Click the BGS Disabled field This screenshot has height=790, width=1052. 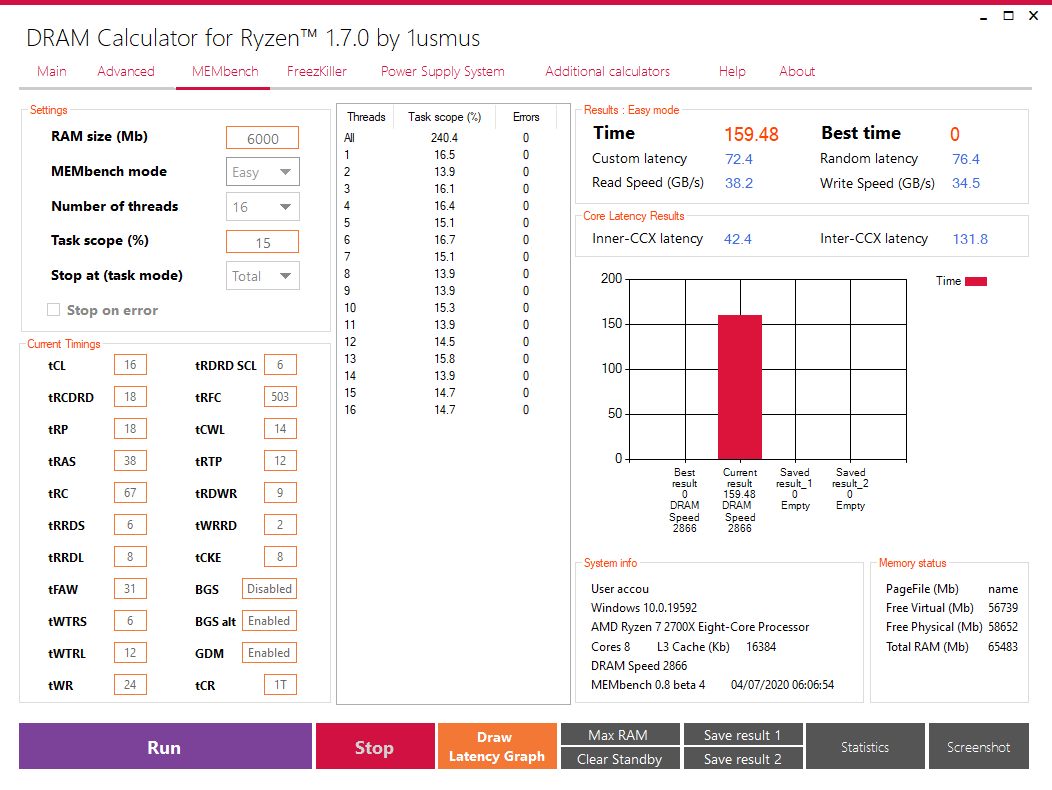point(269,589)
